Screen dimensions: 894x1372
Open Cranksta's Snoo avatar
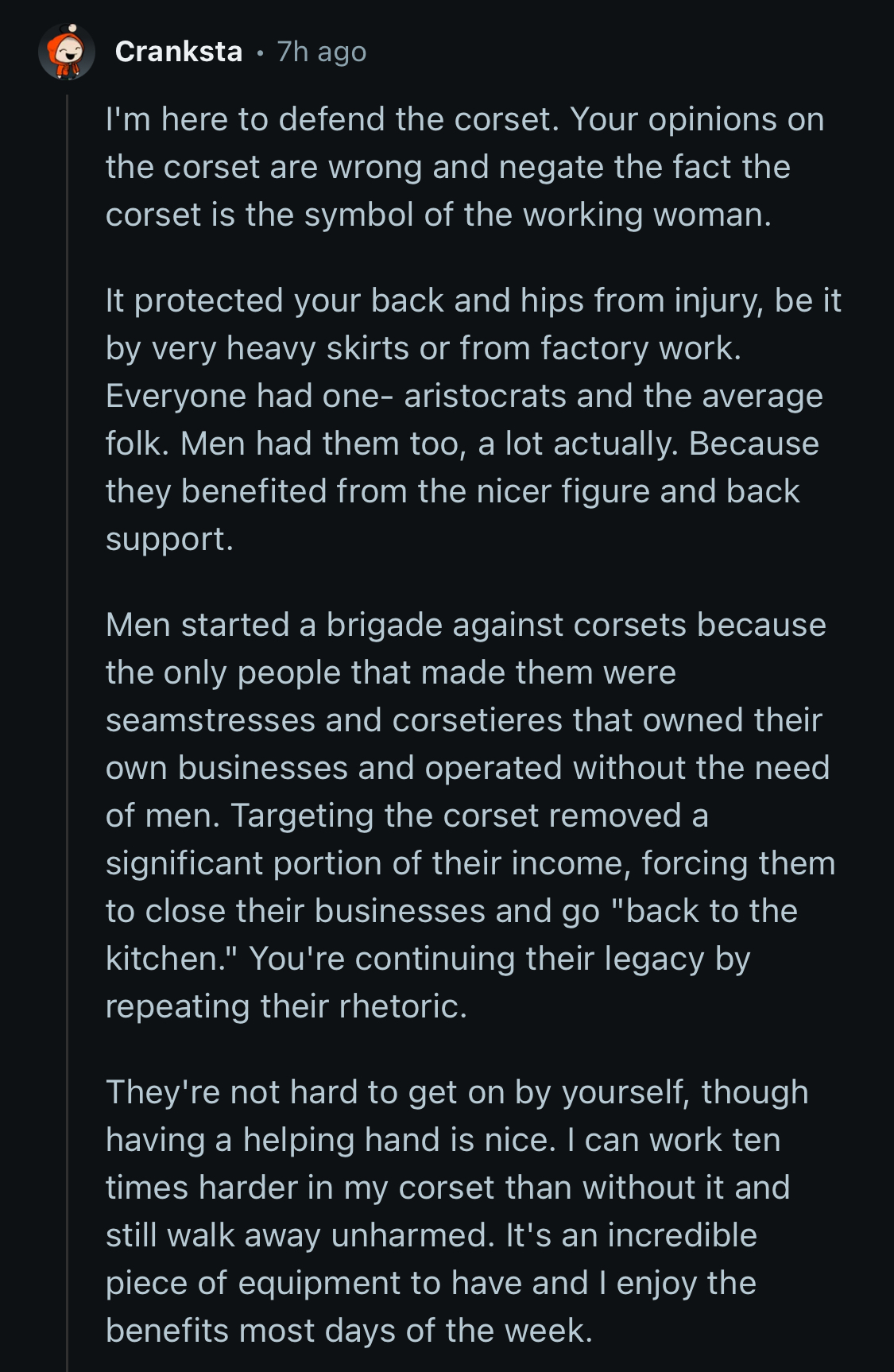(x=67, y=52)
